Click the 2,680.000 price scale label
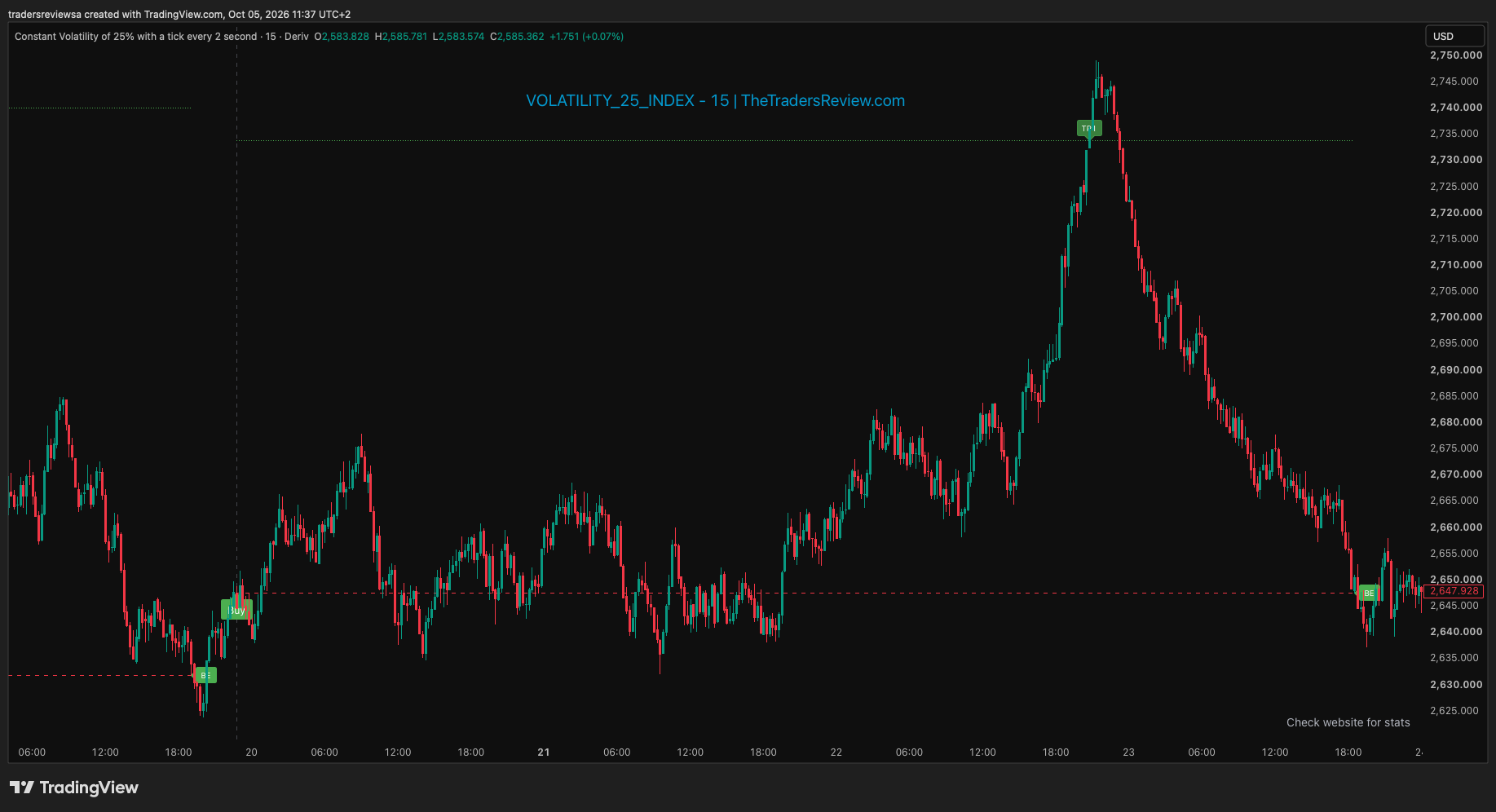The width and height of the screenshot is (1496, 812). (1456, 422)
